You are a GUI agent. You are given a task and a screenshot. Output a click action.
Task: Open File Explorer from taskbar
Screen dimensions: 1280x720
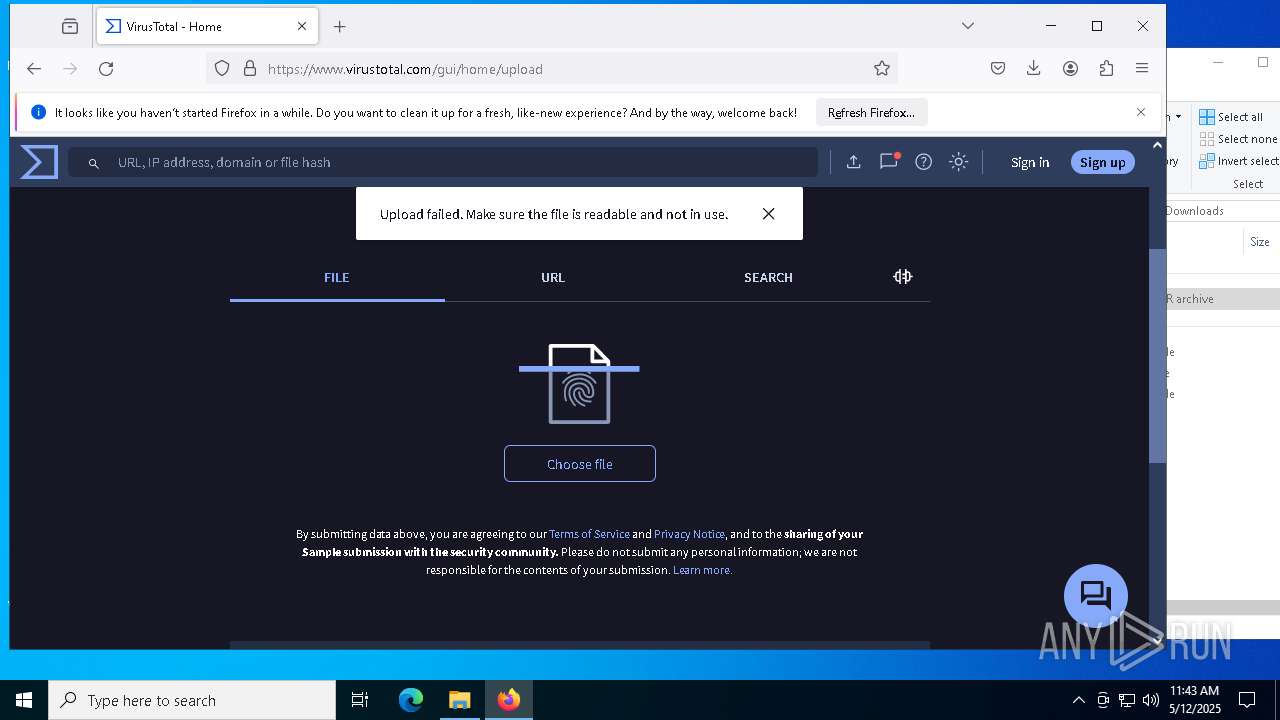[x=460, y=700]
